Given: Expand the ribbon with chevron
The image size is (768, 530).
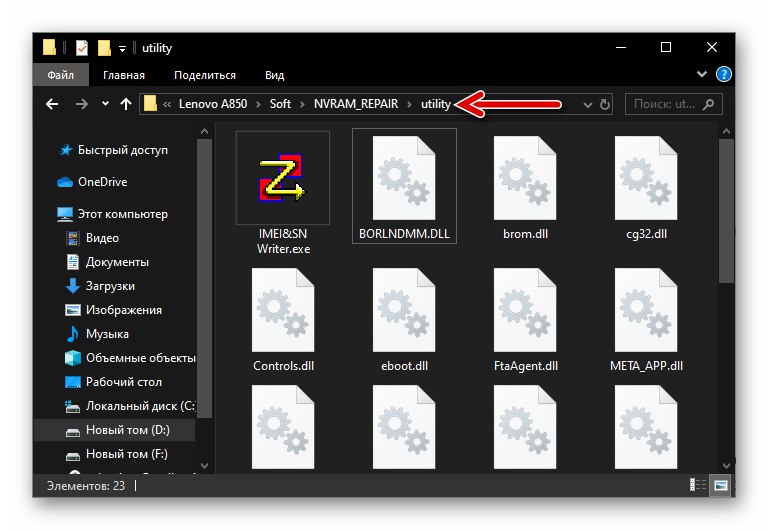Looking at the screenshot, I should point(702,74).
